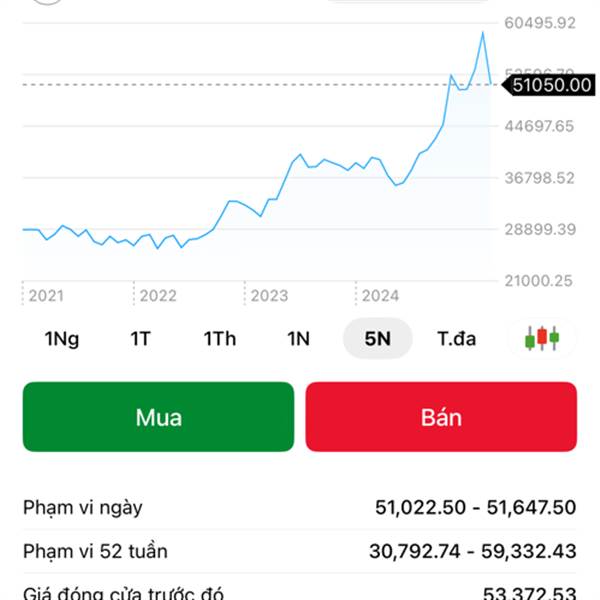Click the 51050.00 current price tag

[x=551, y=85]
